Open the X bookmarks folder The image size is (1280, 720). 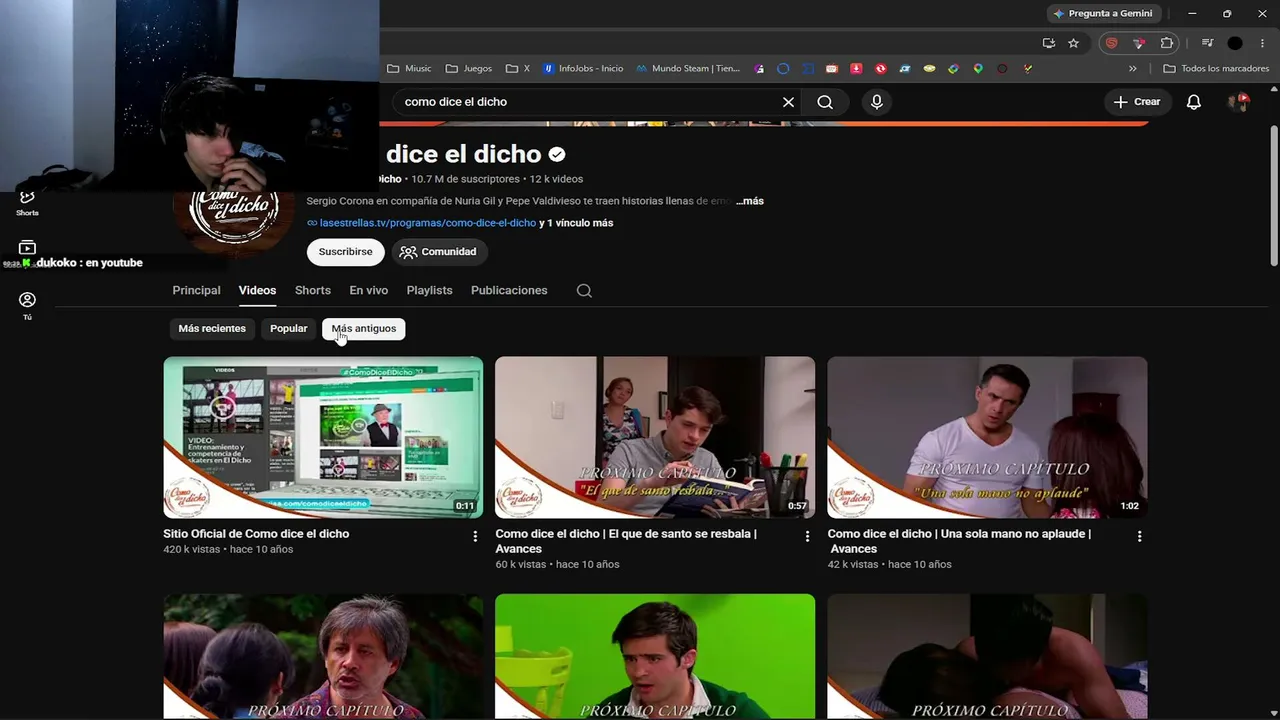click(x=518, y=69)
